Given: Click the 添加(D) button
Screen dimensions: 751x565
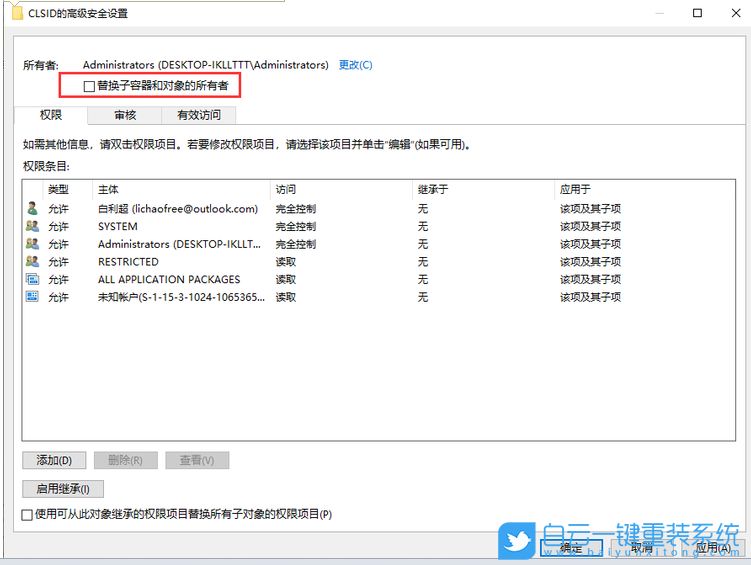Looking at the screenshot, I should (x=54, y=460).
